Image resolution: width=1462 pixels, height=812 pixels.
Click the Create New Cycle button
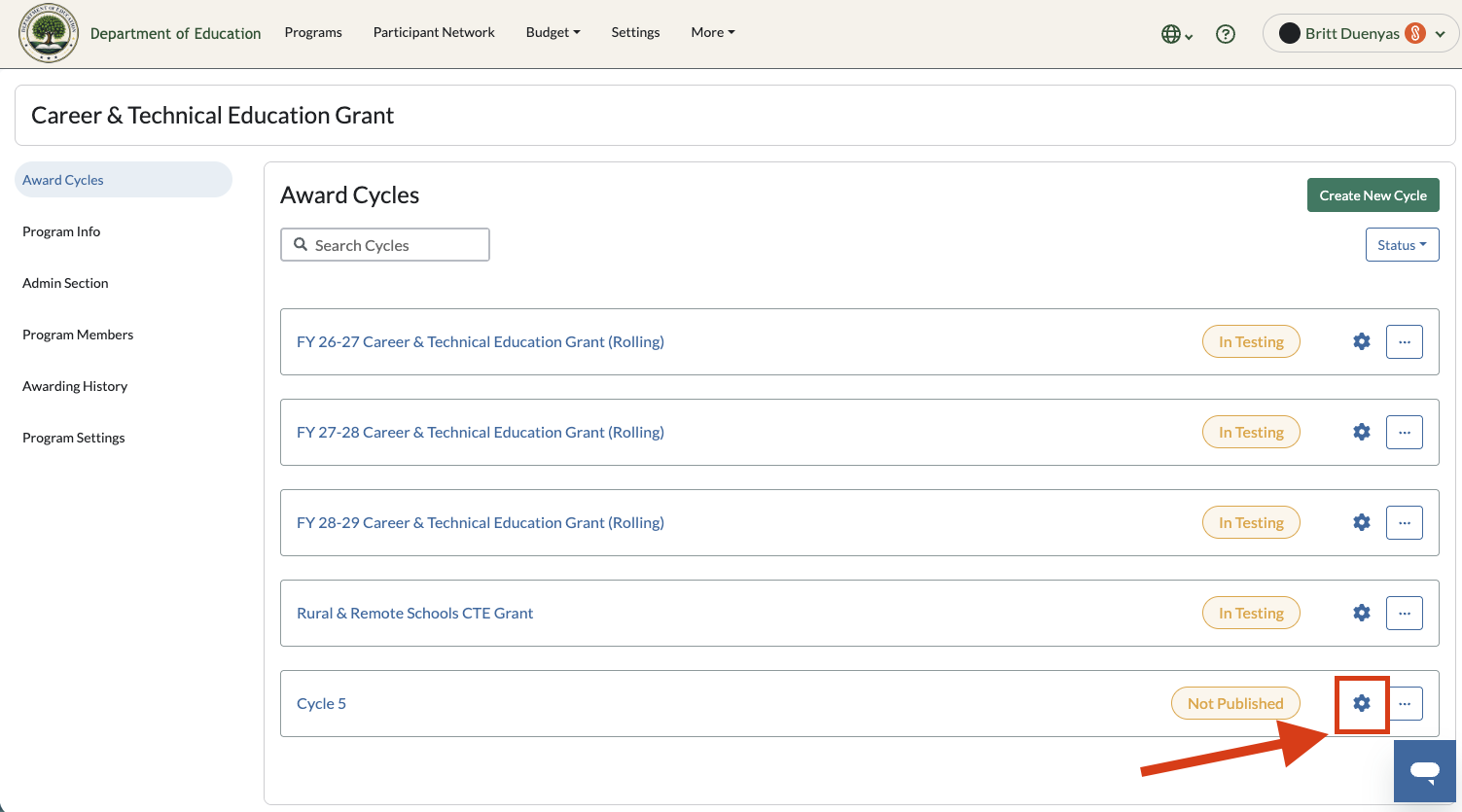pyautogui.click(x=1373, y=195)
